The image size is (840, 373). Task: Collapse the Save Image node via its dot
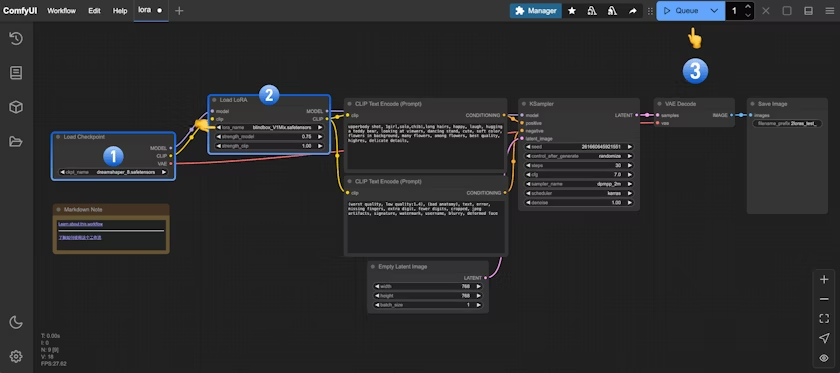[x=752, y=104]
